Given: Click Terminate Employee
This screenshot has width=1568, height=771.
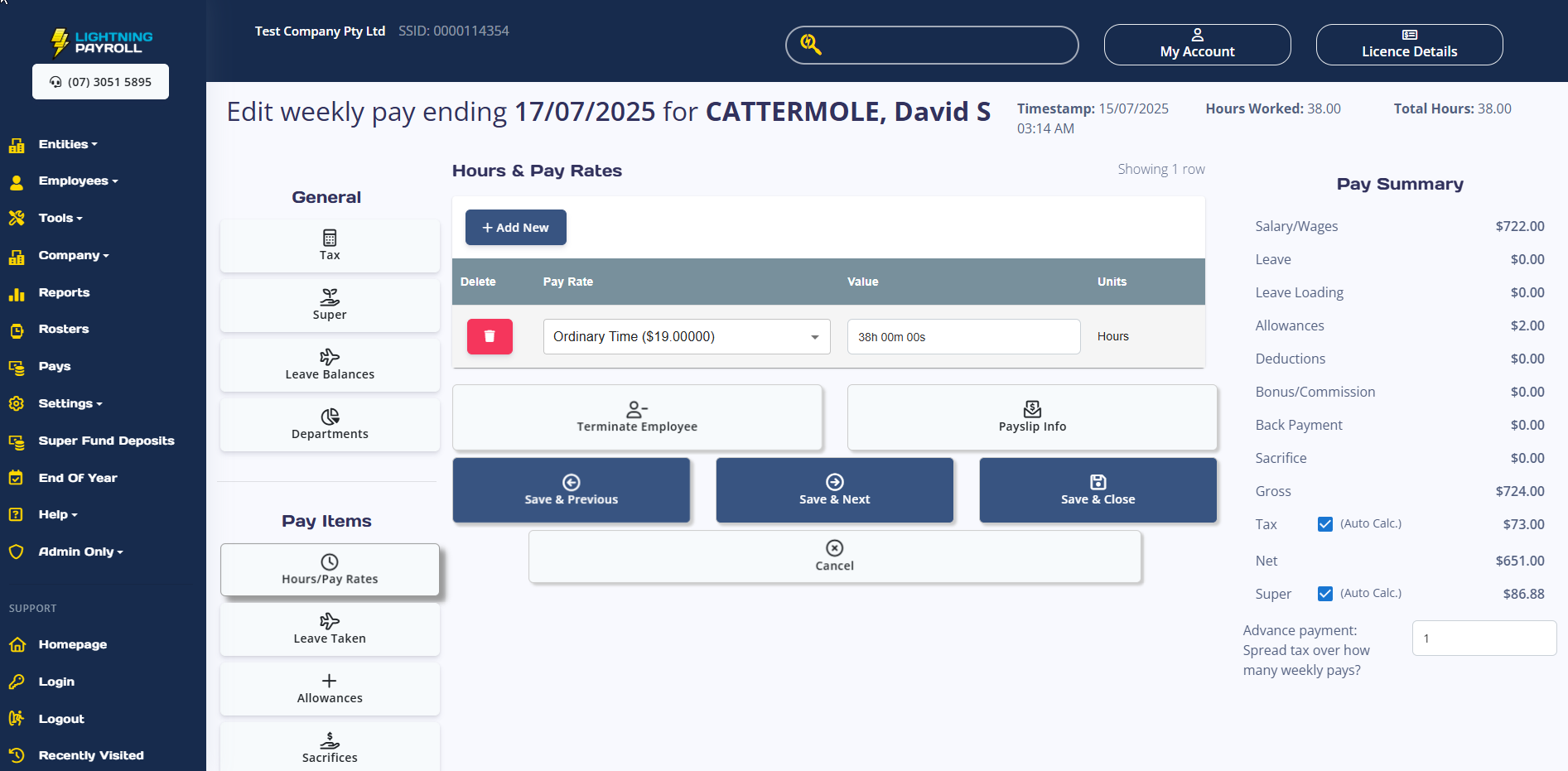Looking at the screenshot, I should click(637, 417).
